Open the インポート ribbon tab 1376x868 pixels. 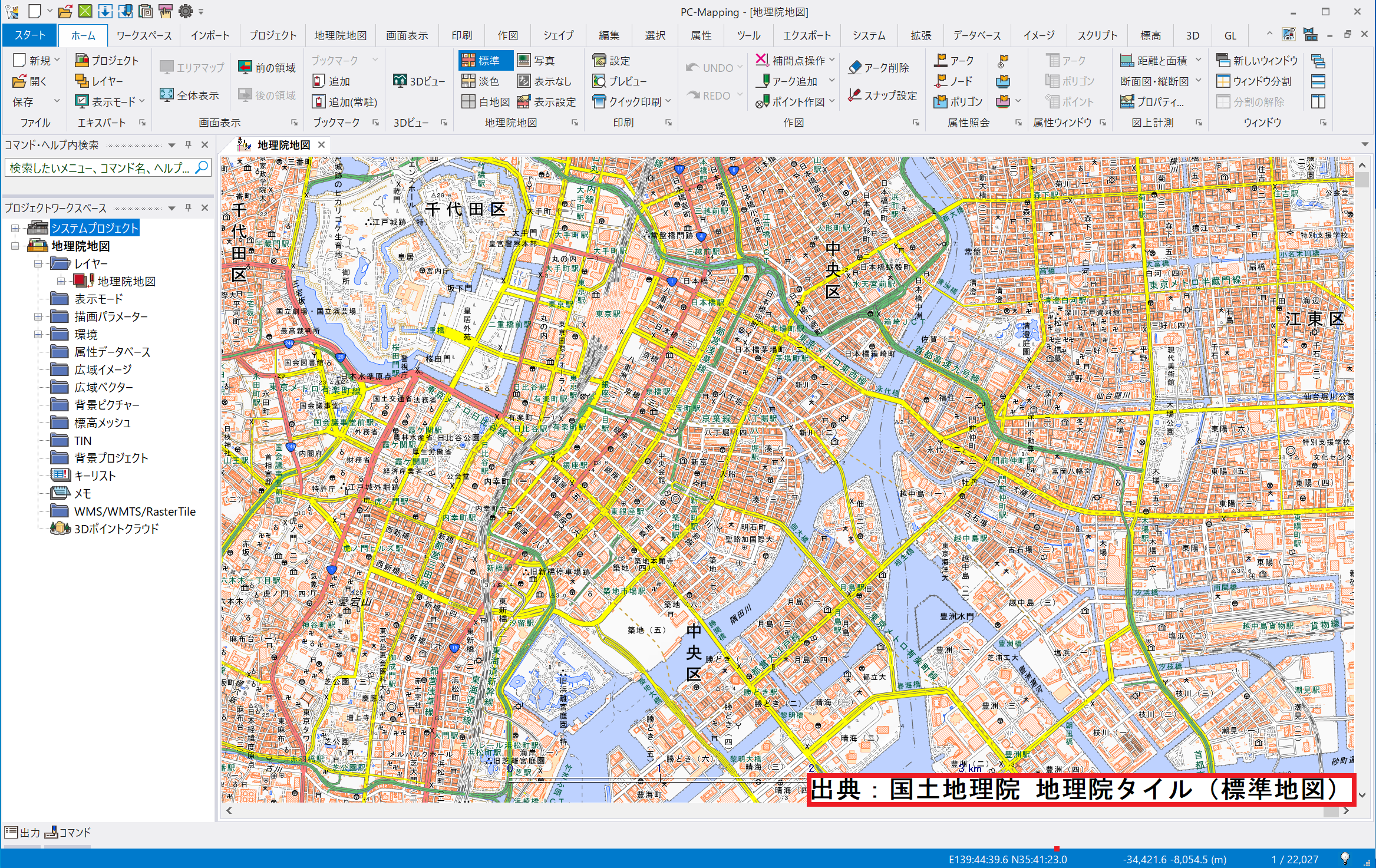[x=210, y=35]
